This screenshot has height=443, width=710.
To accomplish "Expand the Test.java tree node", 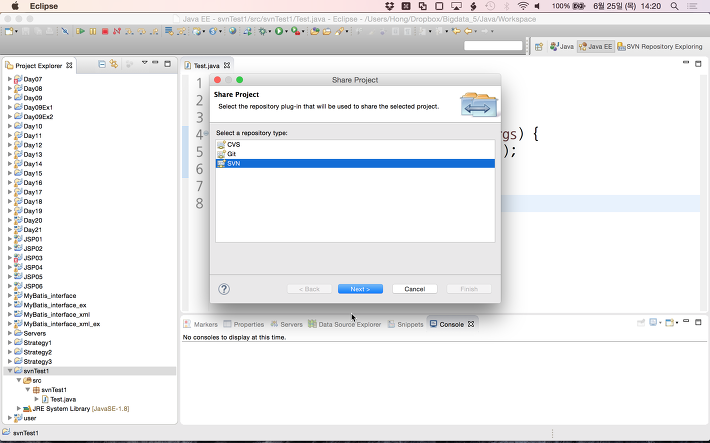I will [x=37, y=399].
